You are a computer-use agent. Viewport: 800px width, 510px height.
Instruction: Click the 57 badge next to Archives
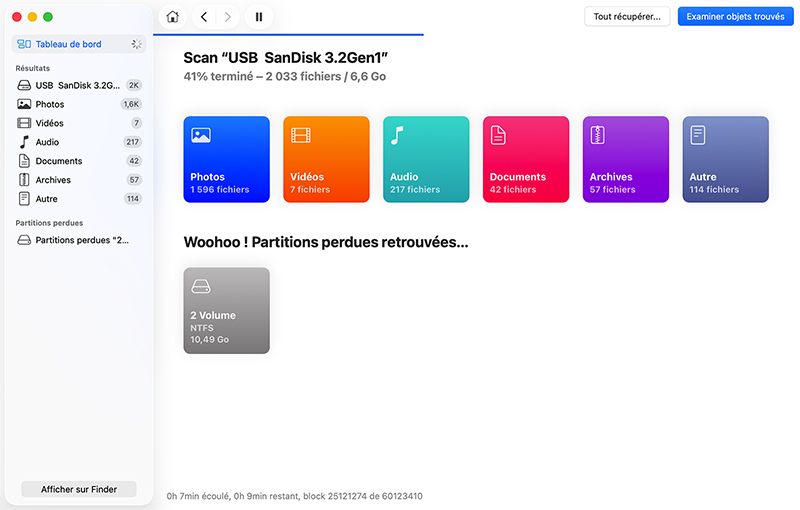coord(134,180)
